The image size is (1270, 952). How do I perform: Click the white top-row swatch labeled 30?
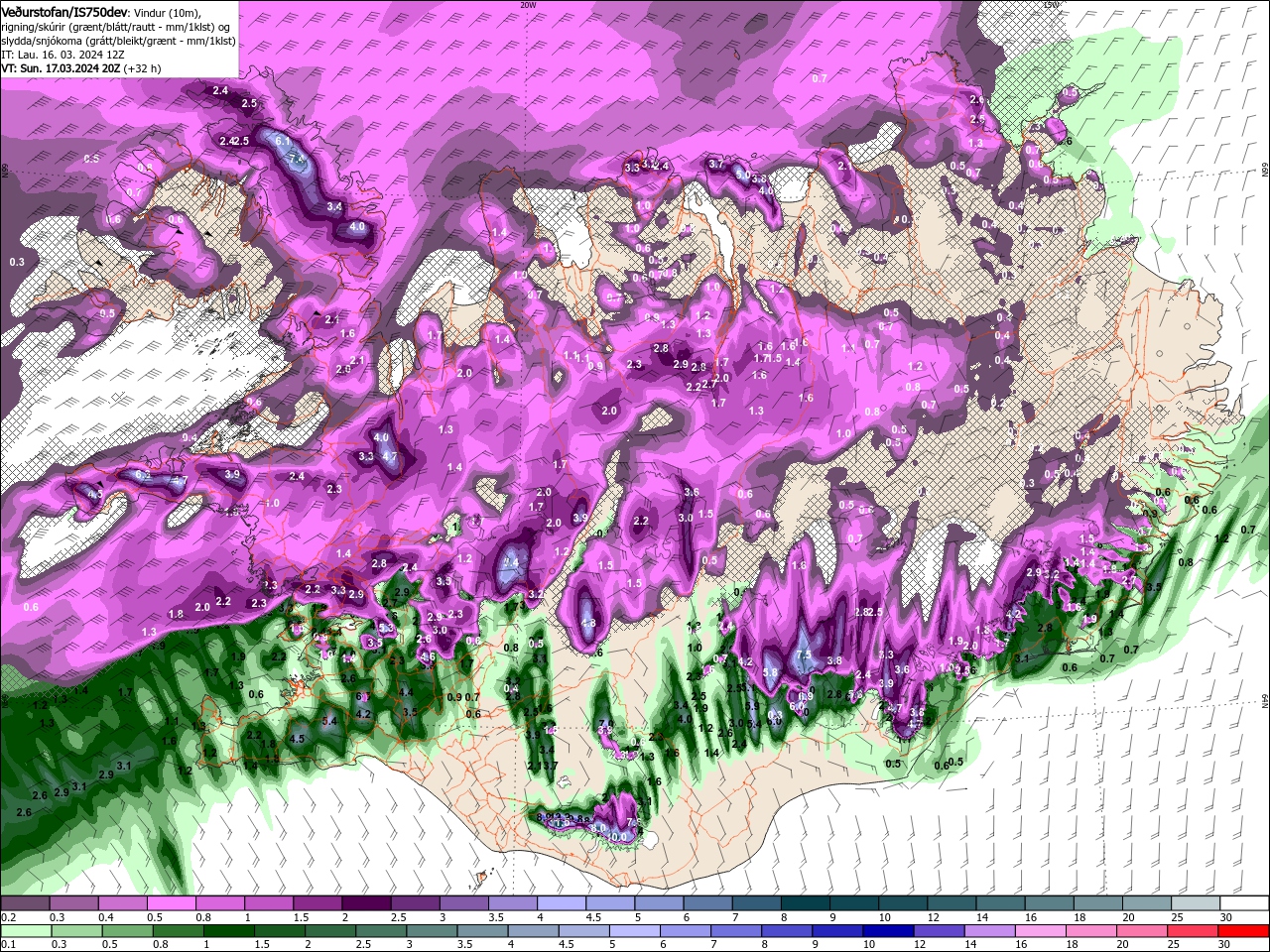pyautogui.click(x=1242, y=903)
